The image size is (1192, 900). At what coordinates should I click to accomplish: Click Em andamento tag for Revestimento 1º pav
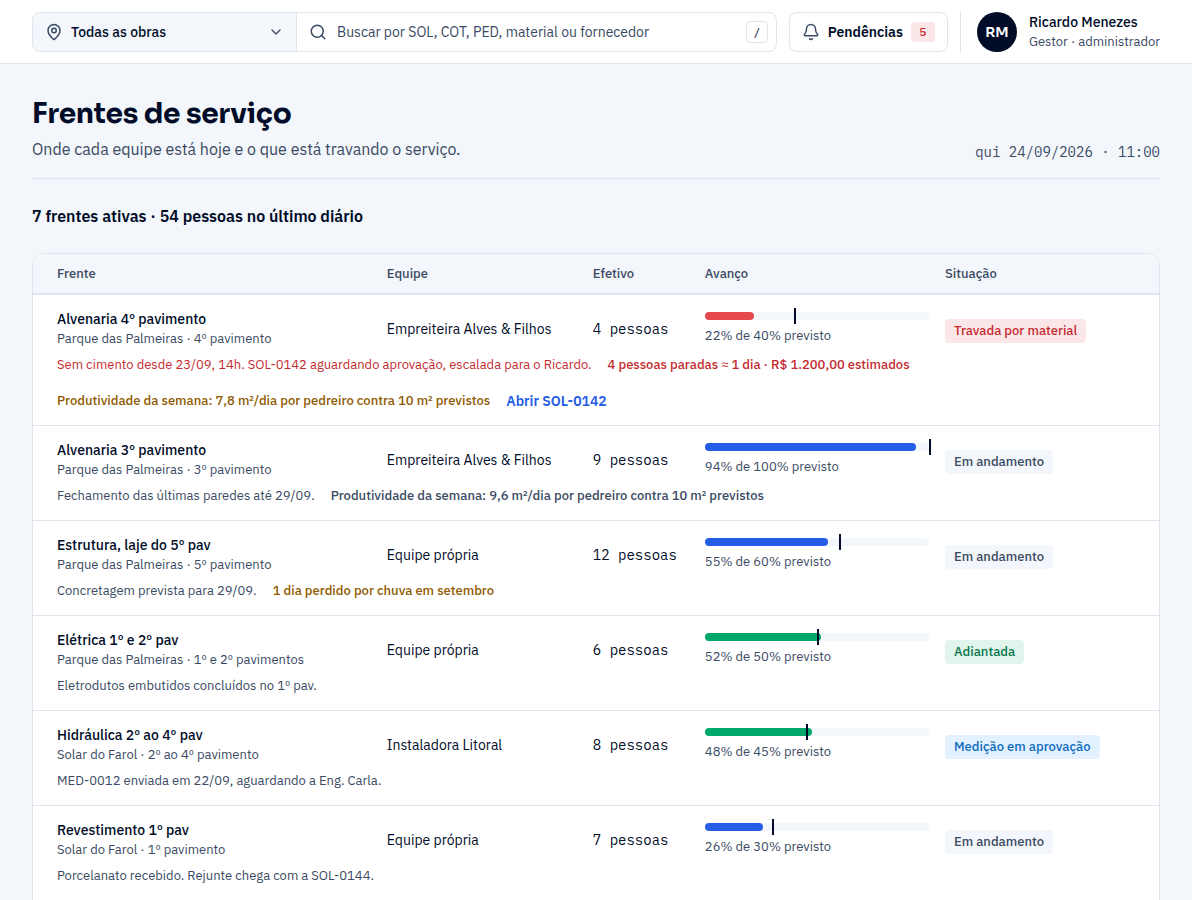[x=998, y=841]
